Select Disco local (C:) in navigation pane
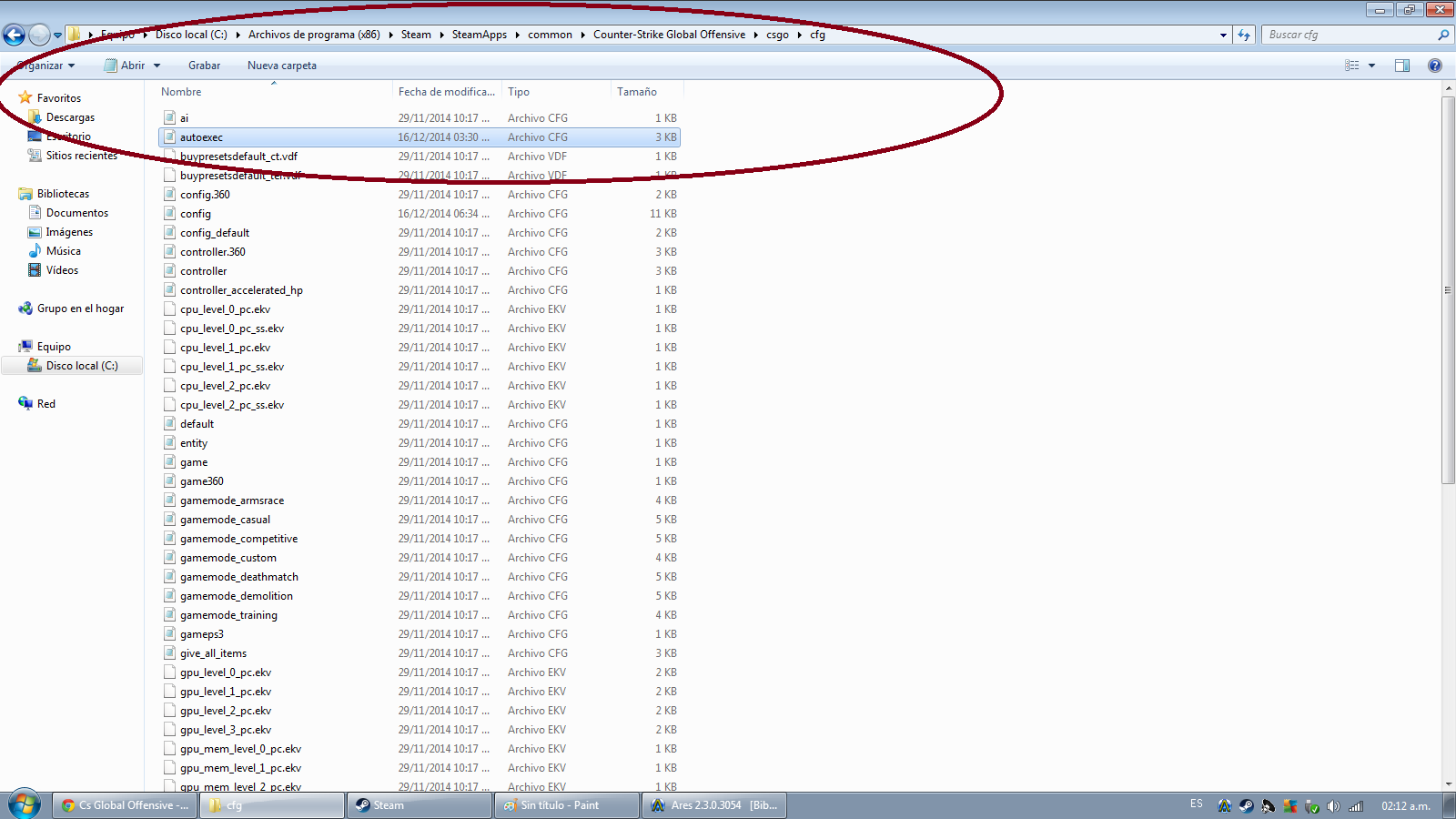 (x=82, y=366)
